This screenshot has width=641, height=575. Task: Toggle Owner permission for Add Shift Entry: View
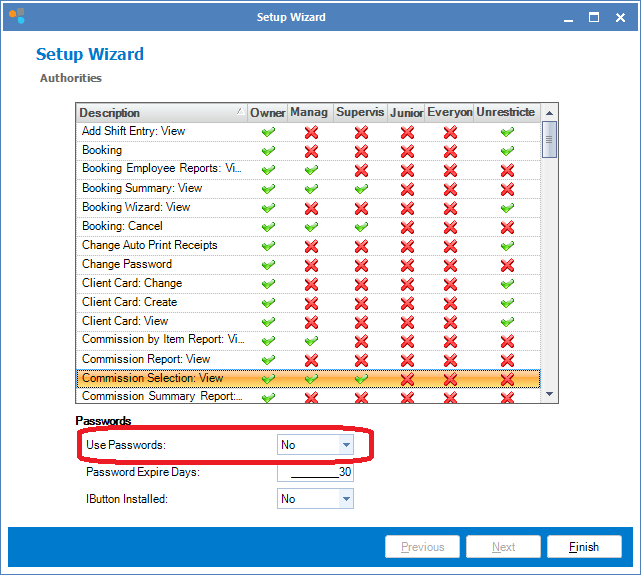tap(267, 132)
